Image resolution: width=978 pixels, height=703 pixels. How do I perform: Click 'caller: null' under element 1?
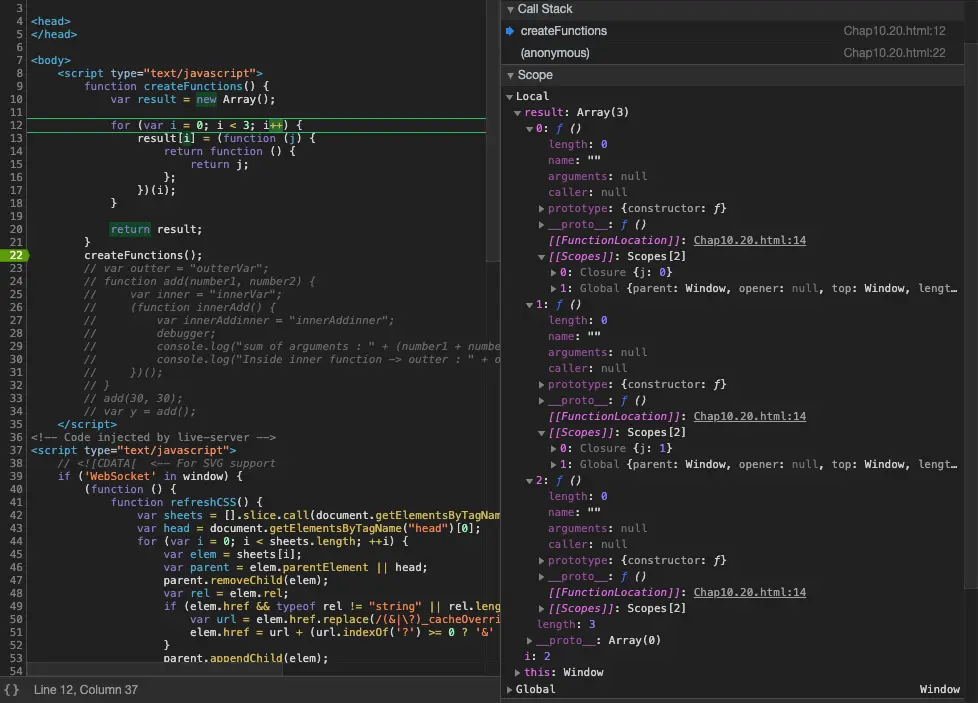[588, 369]
